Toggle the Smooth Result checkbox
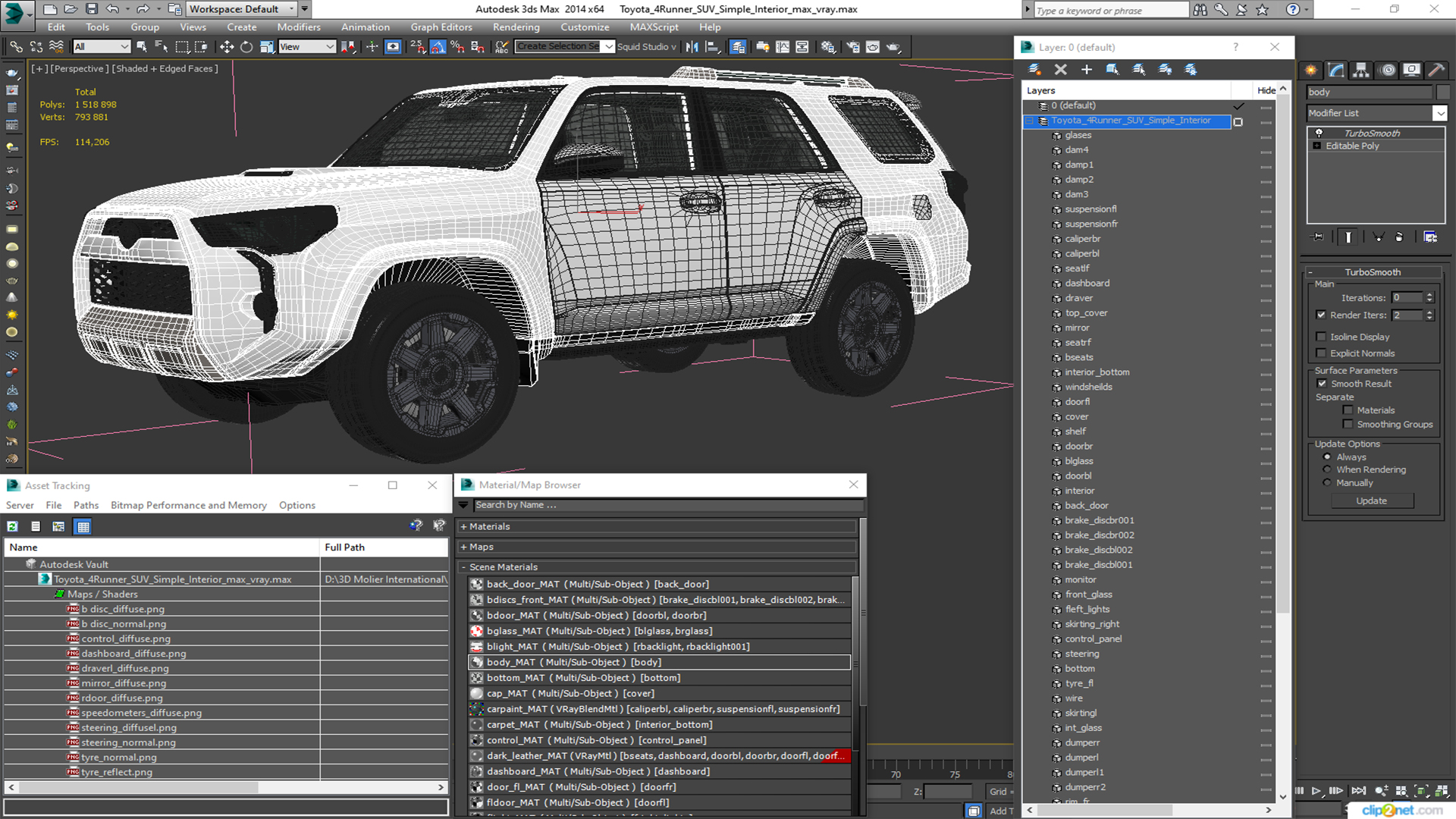 coord(1323,384)
